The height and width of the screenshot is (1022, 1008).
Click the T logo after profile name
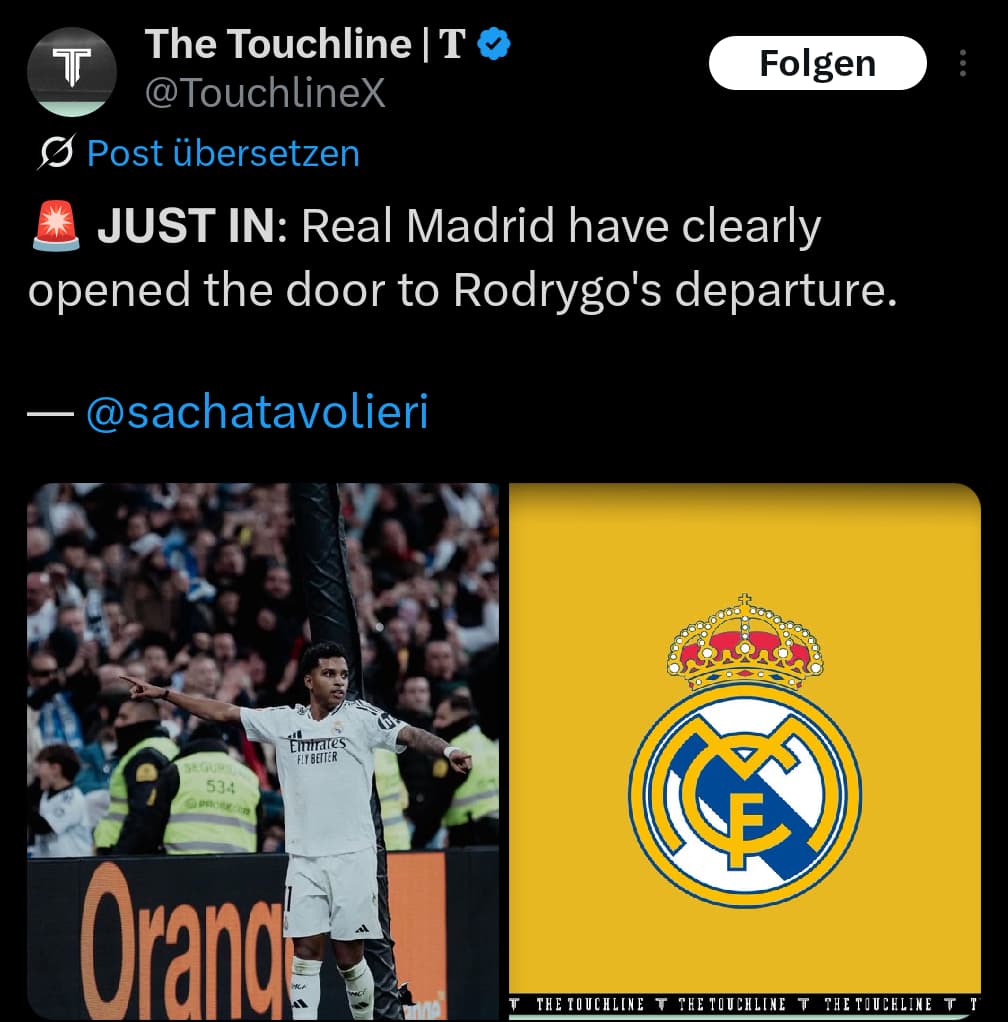(x=452, y=44)
